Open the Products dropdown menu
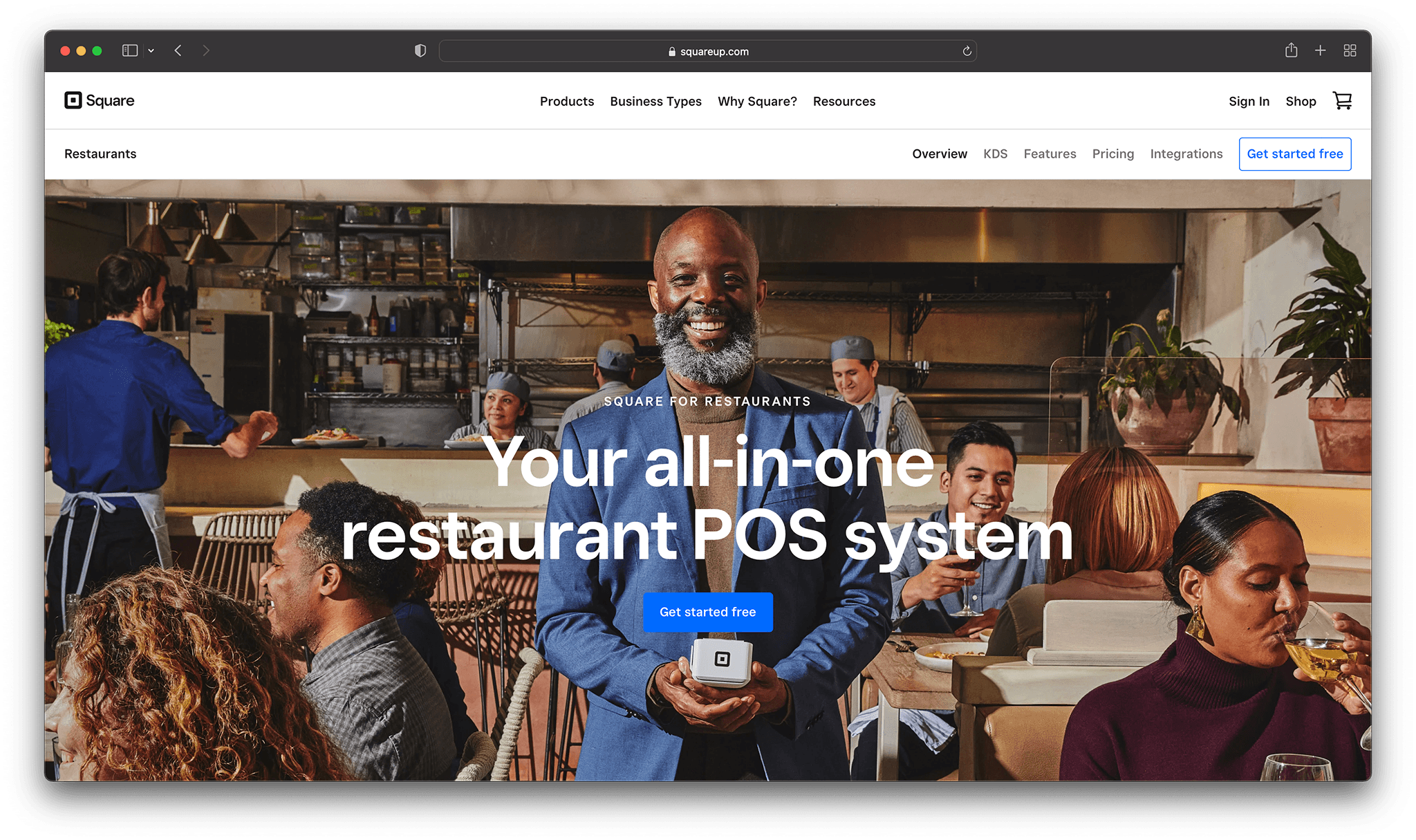This screenshot has width=1416, height=840. pyautogui.click(x=566, y=101)
